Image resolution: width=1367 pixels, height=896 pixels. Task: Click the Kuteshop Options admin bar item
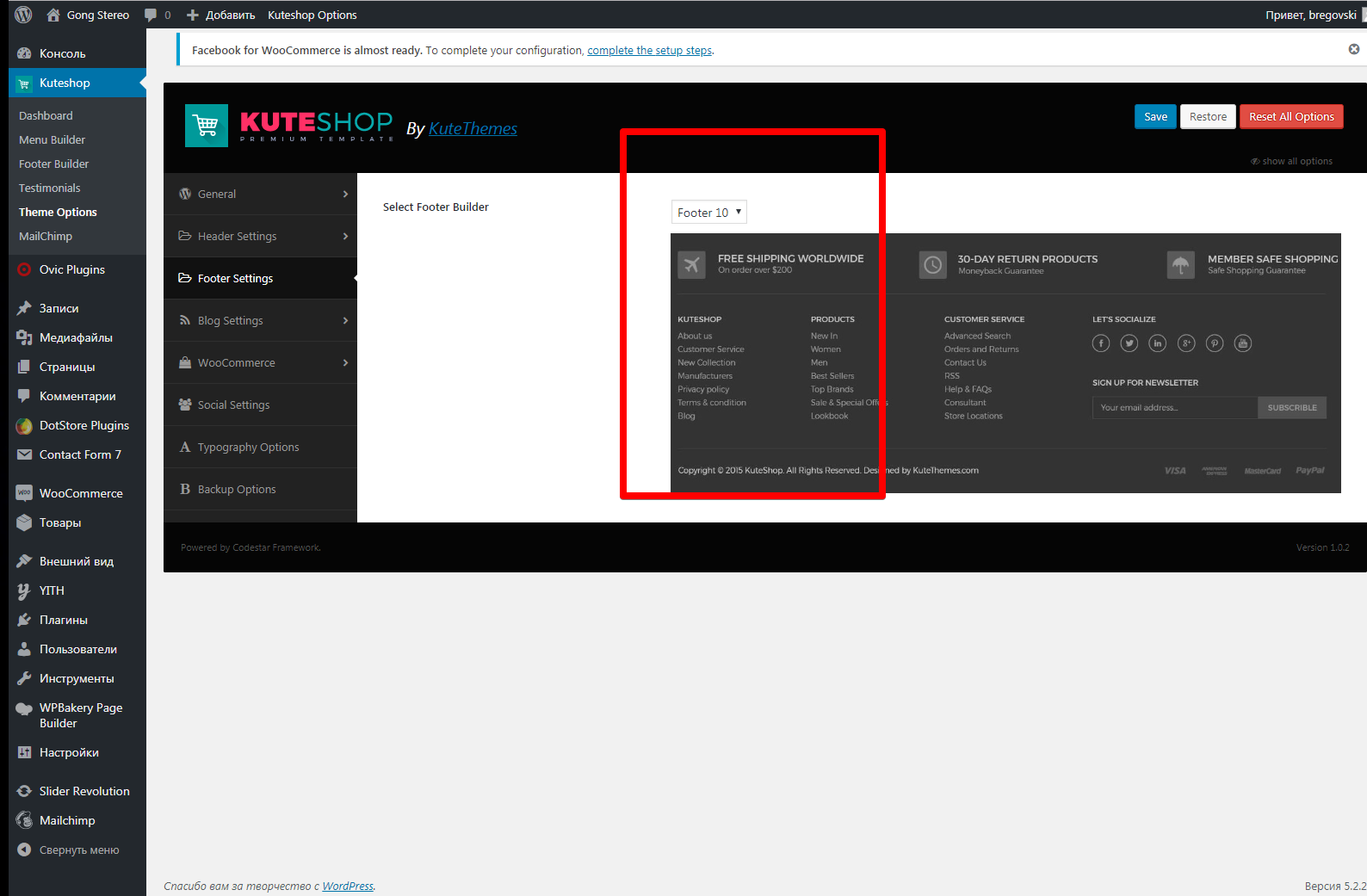(x=312, y=15)
